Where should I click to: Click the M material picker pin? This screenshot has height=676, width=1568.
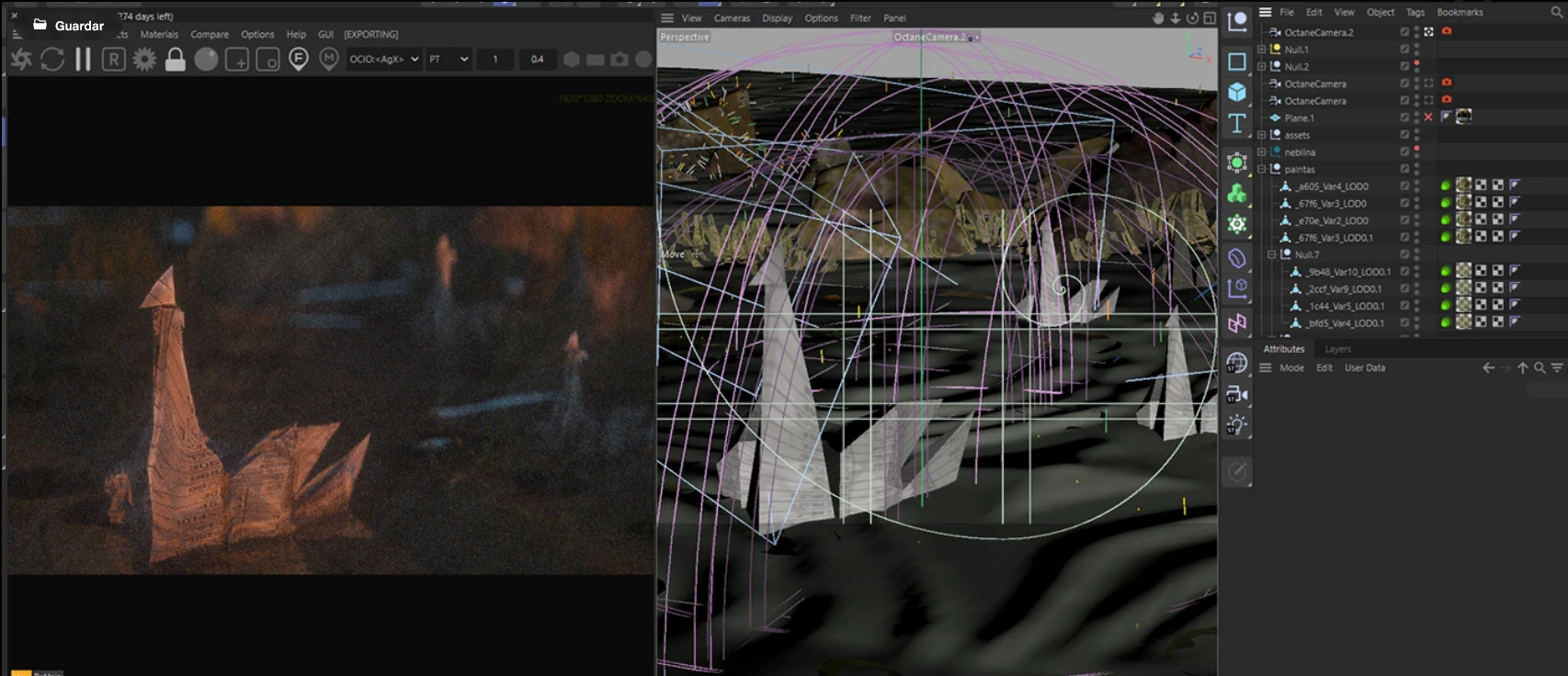(329, 60)
